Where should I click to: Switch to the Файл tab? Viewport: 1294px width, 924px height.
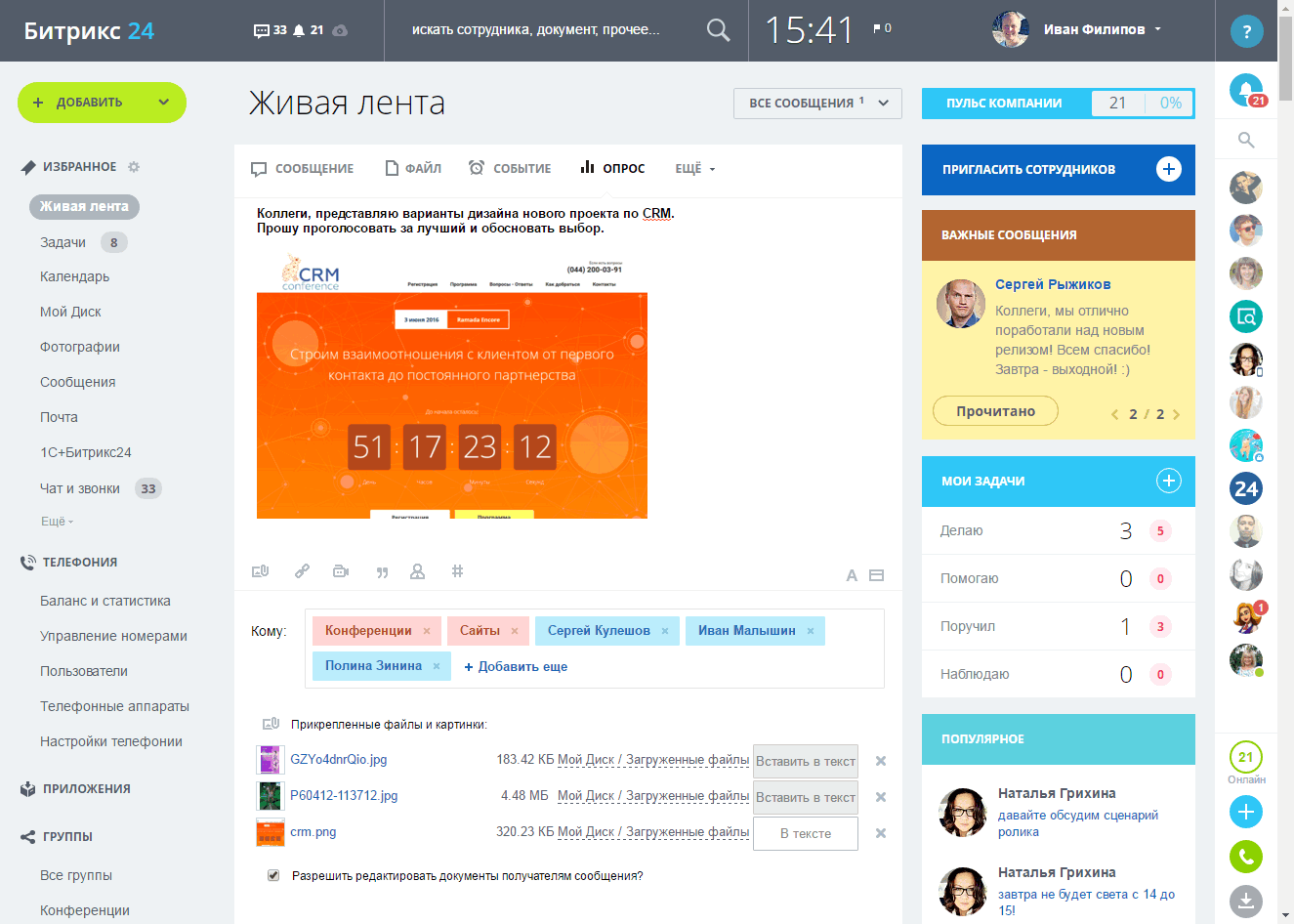click(x=413, y=169)
